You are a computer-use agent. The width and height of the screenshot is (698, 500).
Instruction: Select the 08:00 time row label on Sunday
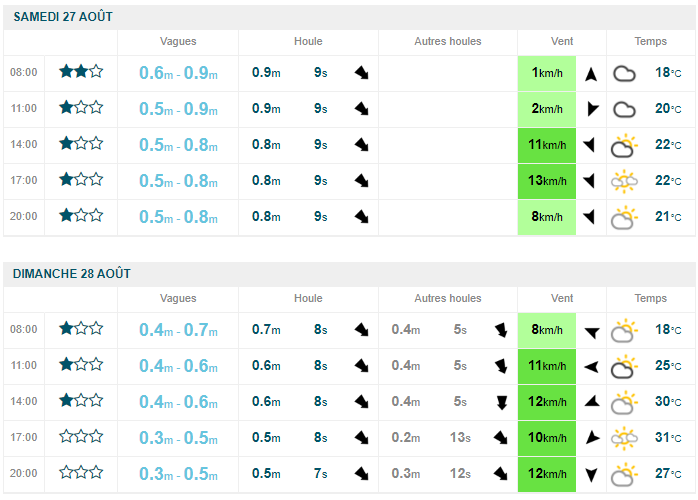point(24,329)
